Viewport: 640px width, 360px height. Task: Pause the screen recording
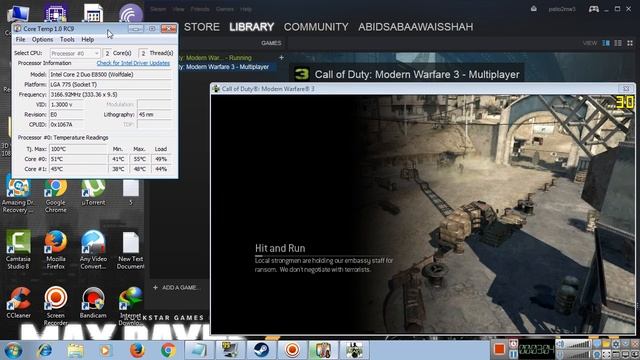pos(513,354)
